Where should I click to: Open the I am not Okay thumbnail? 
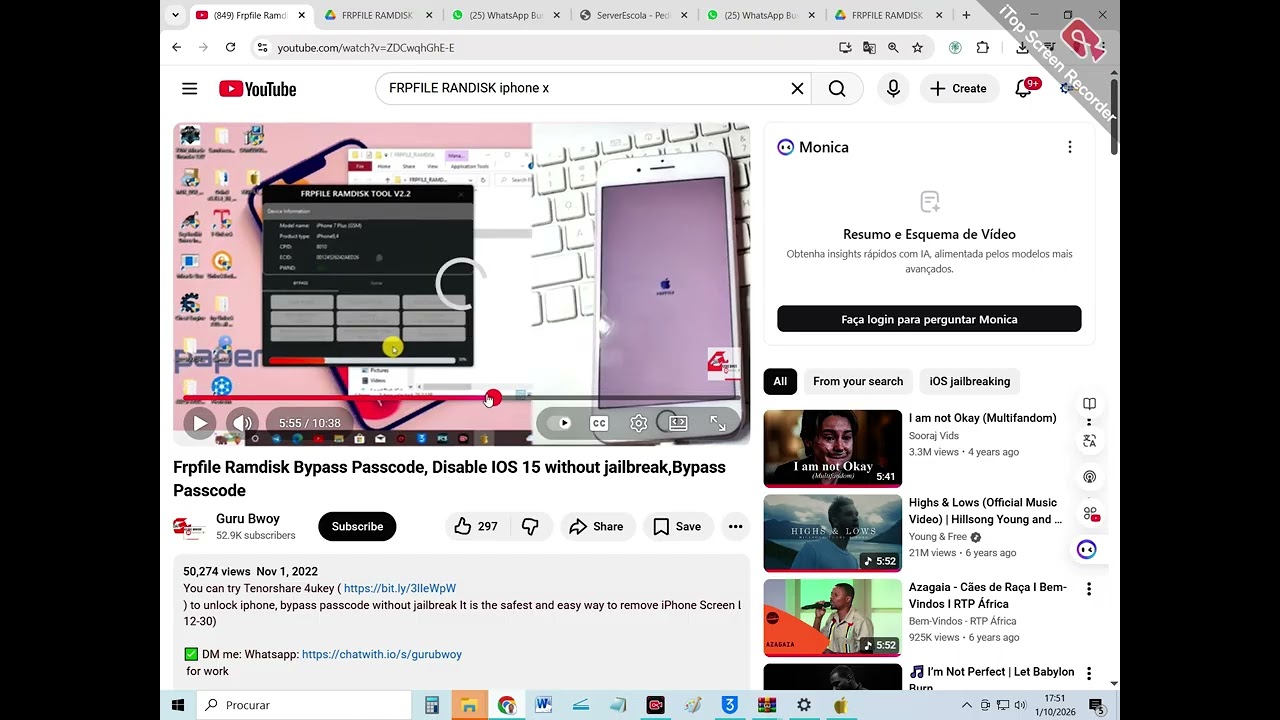(x=833, y=449)
